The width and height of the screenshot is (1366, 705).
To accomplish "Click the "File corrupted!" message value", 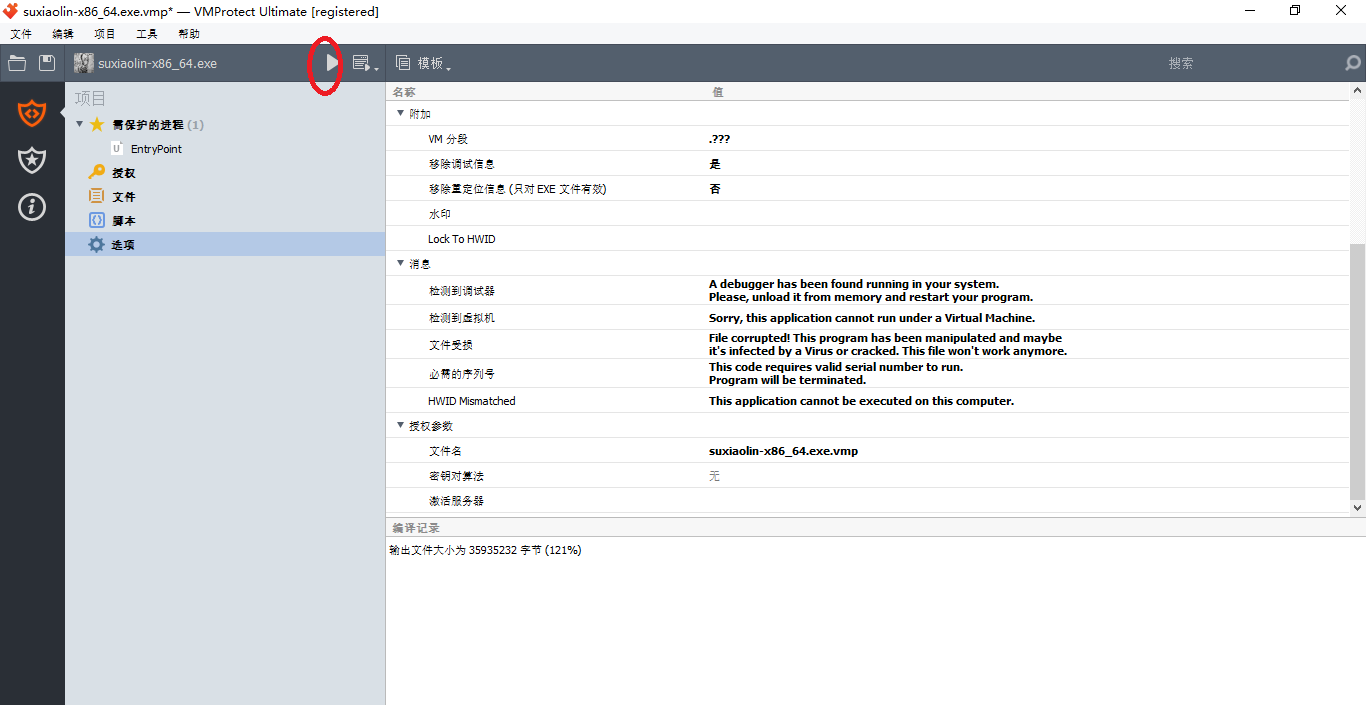I will (x=888, y=344).
